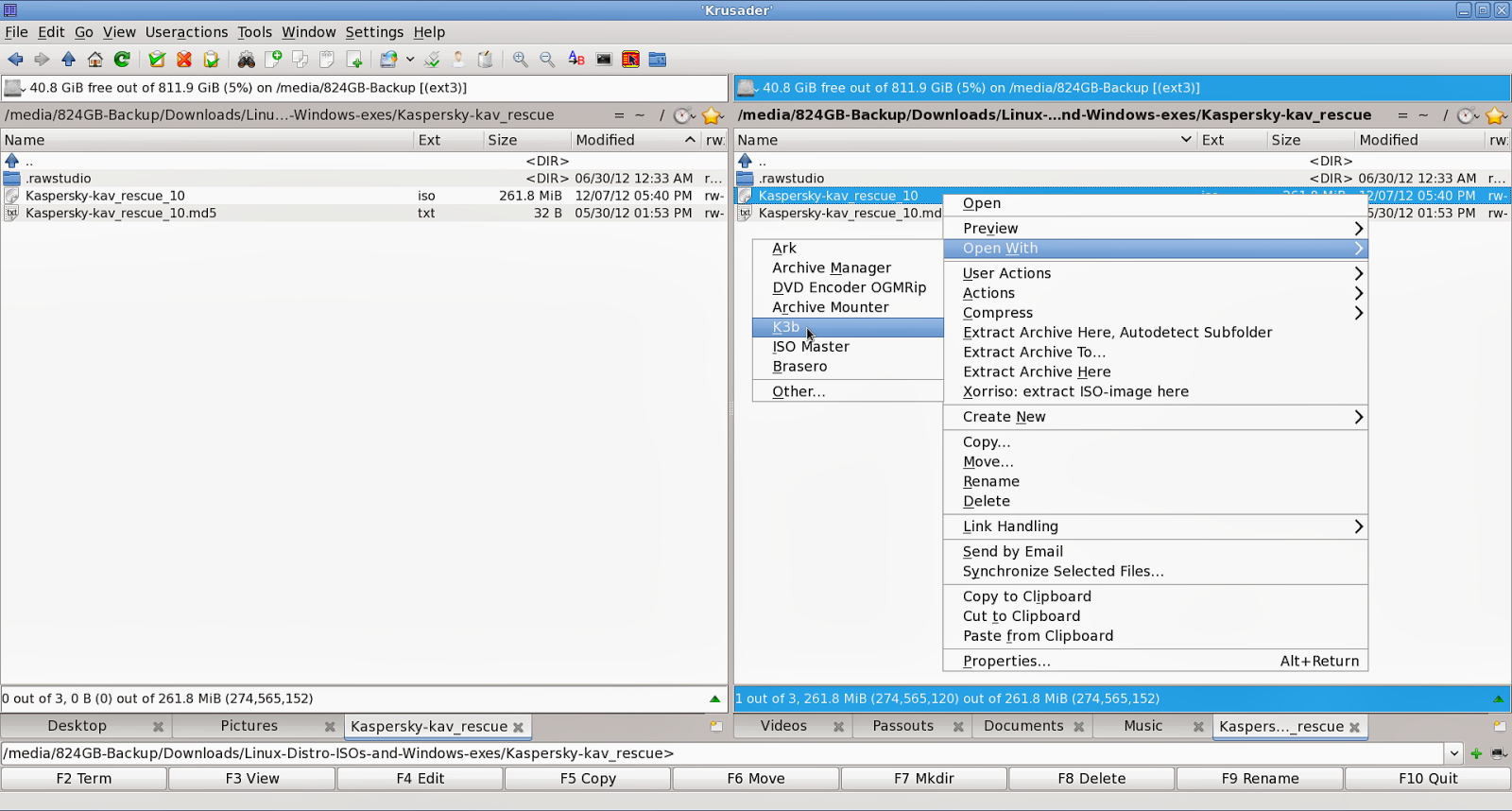Image resolution: width=1512 pixels, height=811 pixels.
Task: Click the red-yellow terminal mode icon
Action: (x=630, y=60)
